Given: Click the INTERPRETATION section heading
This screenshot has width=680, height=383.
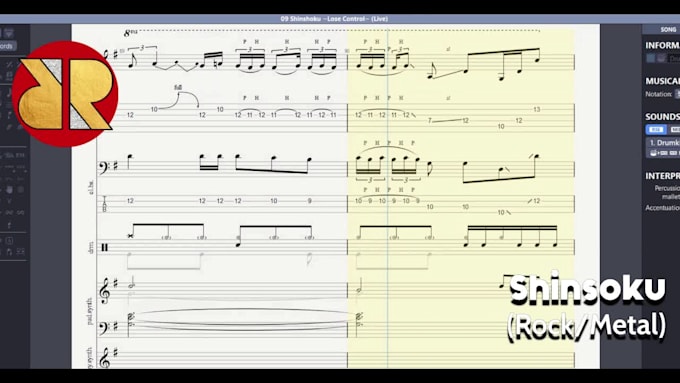Looking at the screenshot, I should [x=662, y=176].
